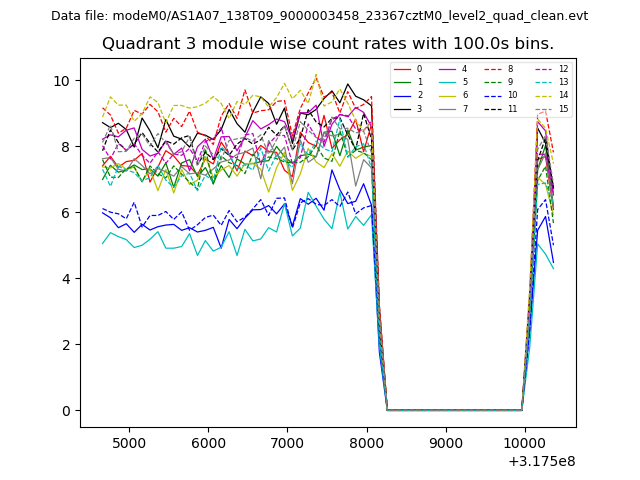Click the red solid line legend swatch for module 0
Screen dimensions: 640x480
pyautogui.click(x=402, y=69)
